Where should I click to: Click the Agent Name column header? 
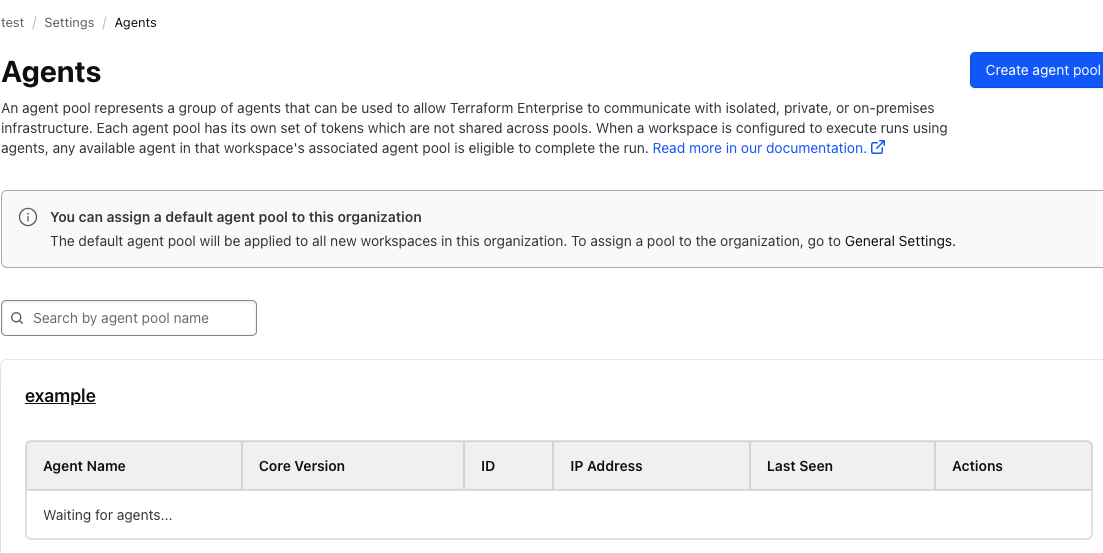(x=84, y=466)
